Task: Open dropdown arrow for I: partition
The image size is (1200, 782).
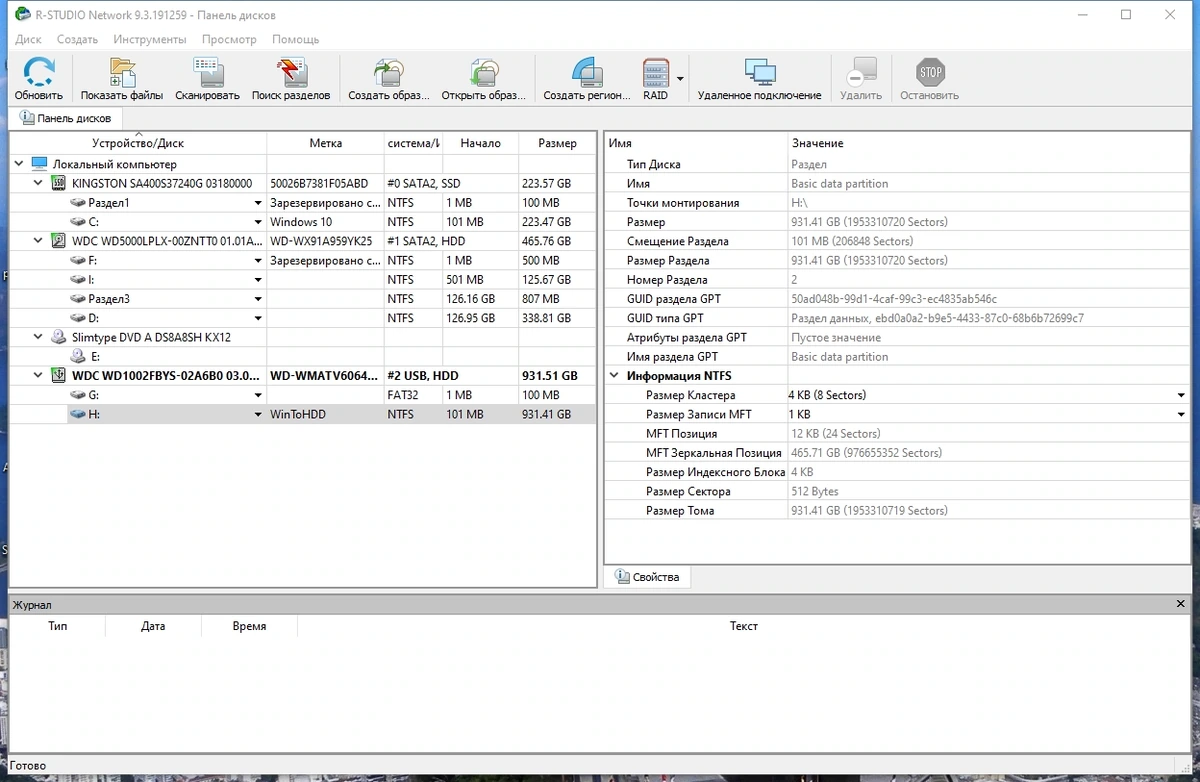Action: pyautogui.click(x=258, y=280)
